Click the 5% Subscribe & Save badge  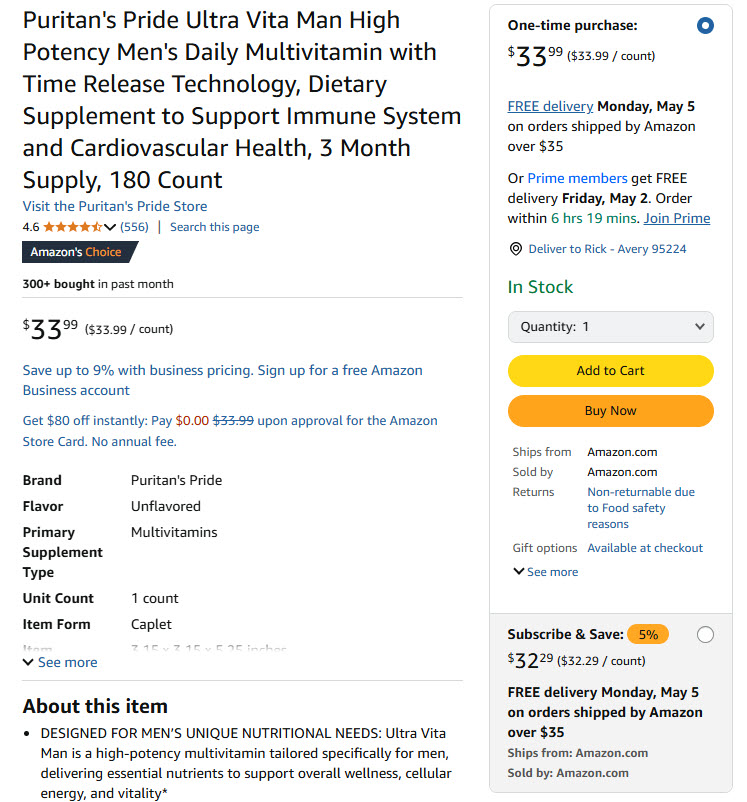click(648, 635)
